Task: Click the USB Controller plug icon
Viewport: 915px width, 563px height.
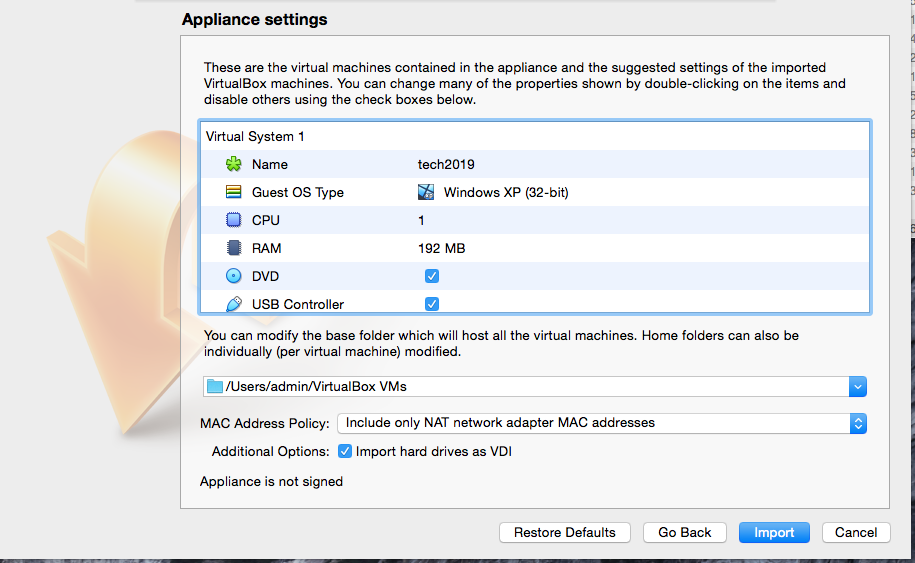Action: (233, 304)
